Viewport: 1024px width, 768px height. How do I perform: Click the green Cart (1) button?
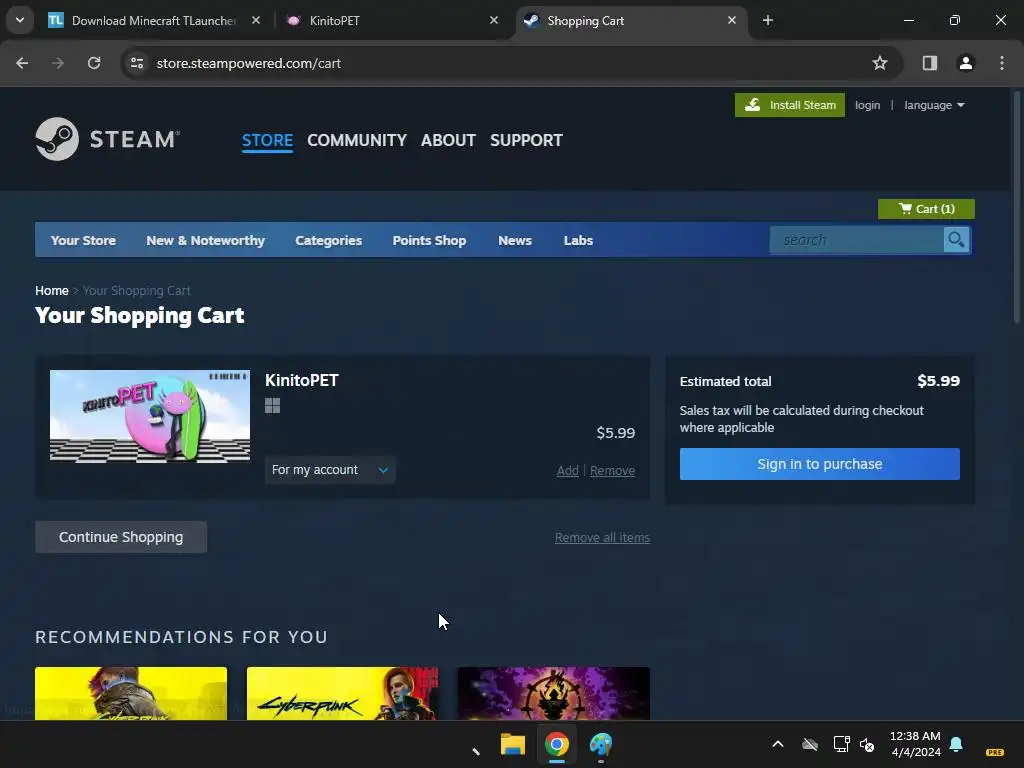(x=926, y=209)
